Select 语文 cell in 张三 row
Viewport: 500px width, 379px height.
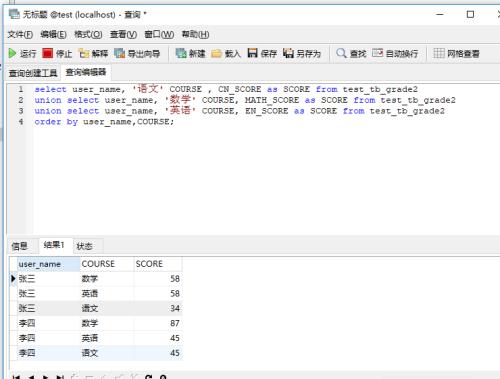click(107, 308)
